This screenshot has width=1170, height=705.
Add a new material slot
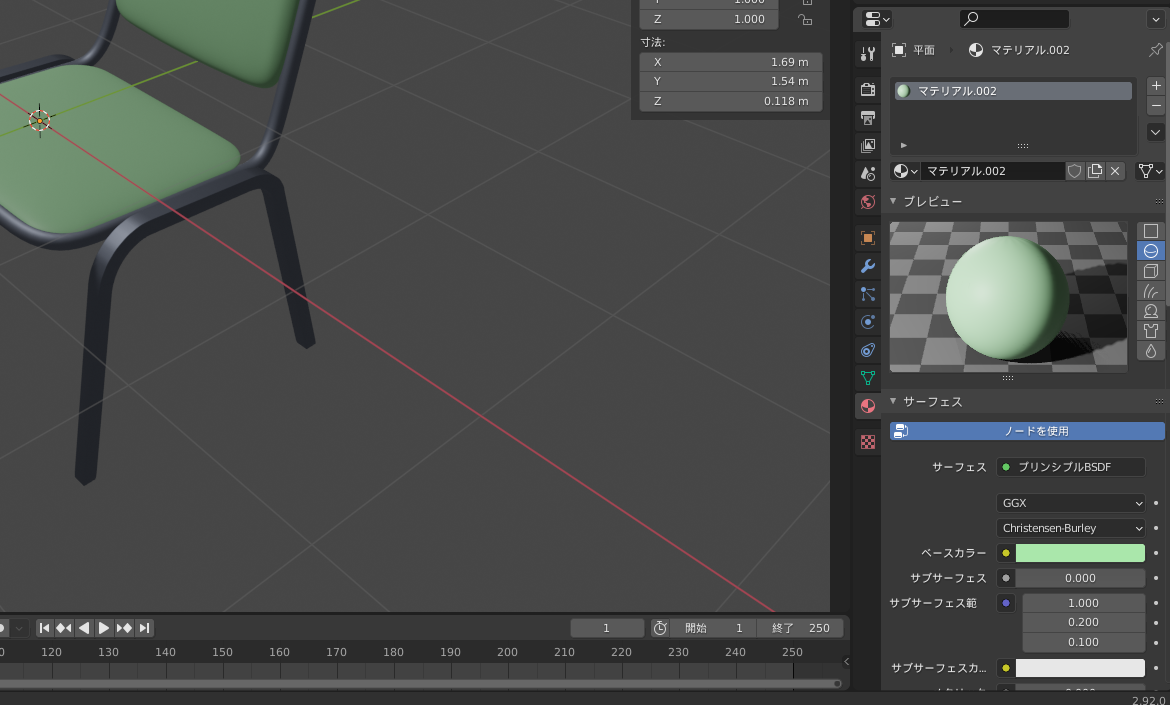click(1156, 86)
